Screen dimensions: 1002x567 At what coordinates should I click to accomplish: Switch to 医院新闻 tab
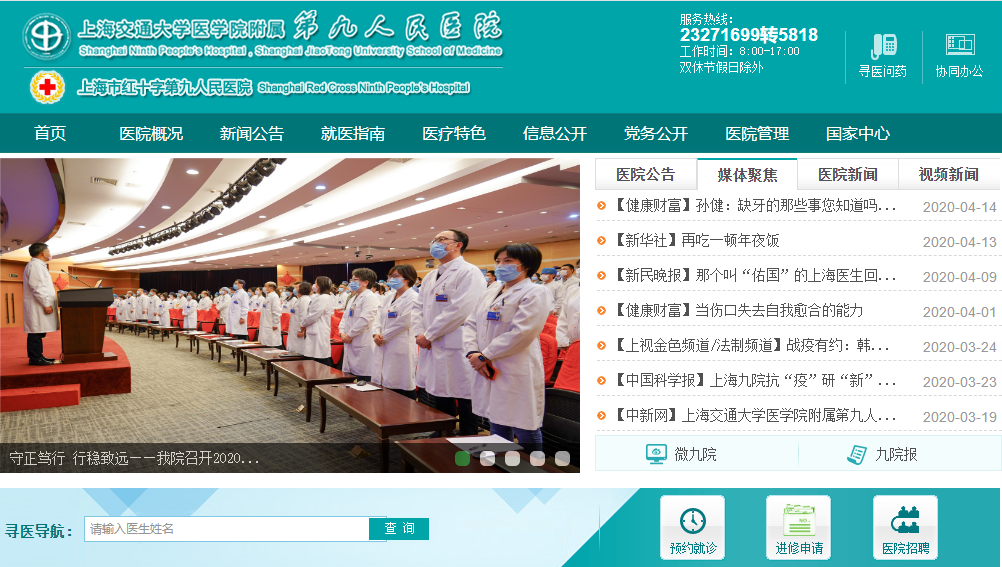848,175
